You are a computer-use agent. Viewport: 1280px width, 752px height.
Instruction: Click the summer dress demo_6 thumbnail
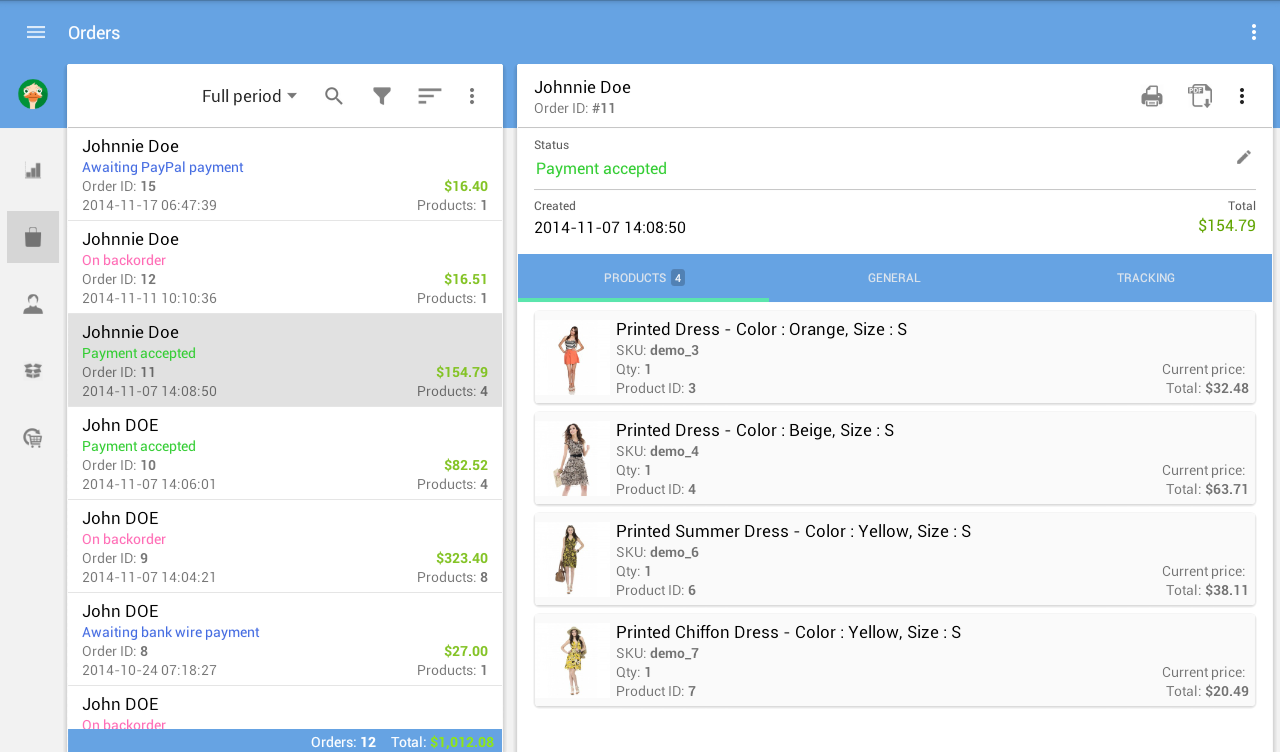pyautogui.click(x=573, y=559)
